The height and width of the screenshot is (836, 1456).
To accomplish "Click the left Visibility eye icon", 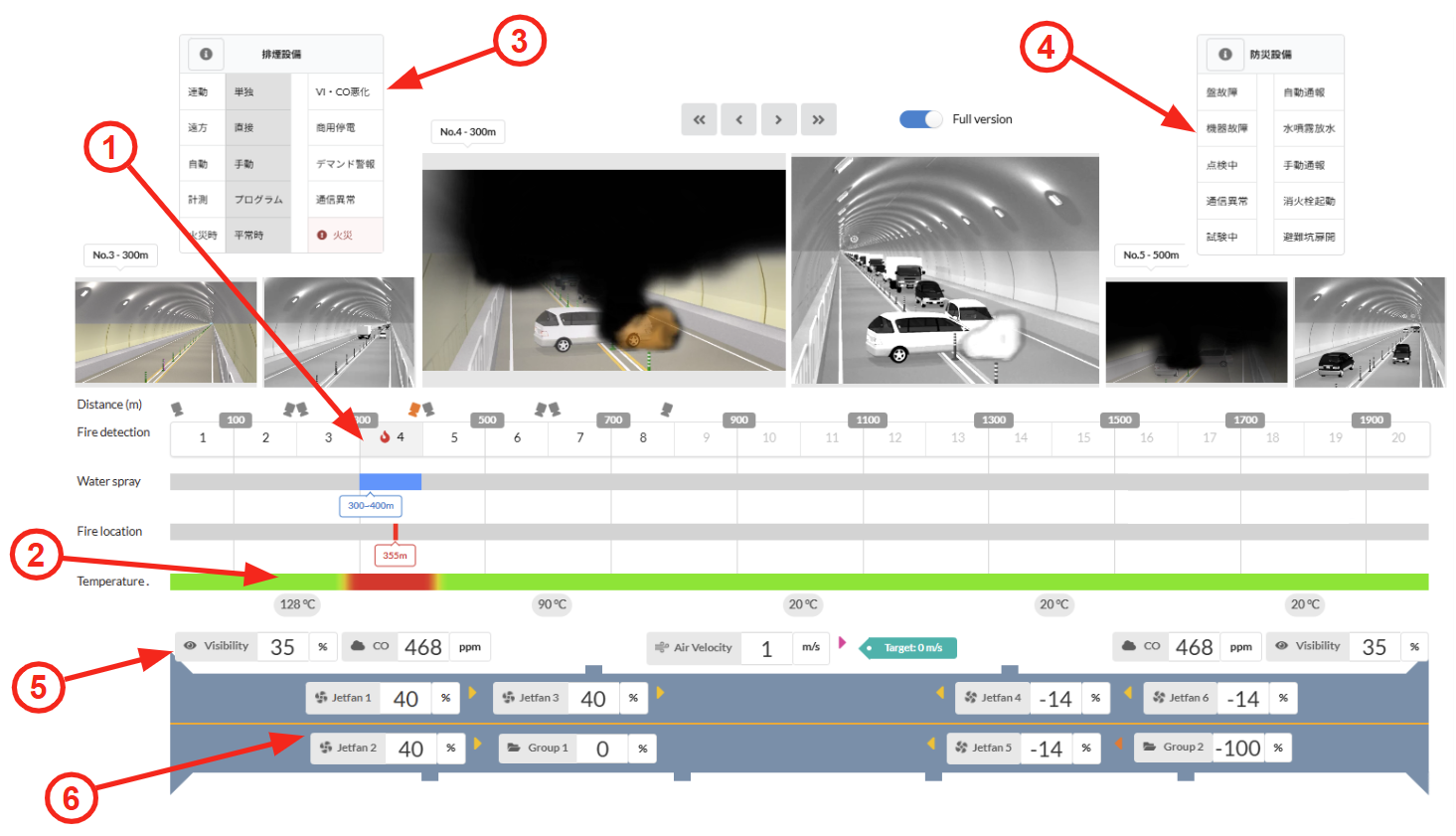I will (x=190, y=646).
